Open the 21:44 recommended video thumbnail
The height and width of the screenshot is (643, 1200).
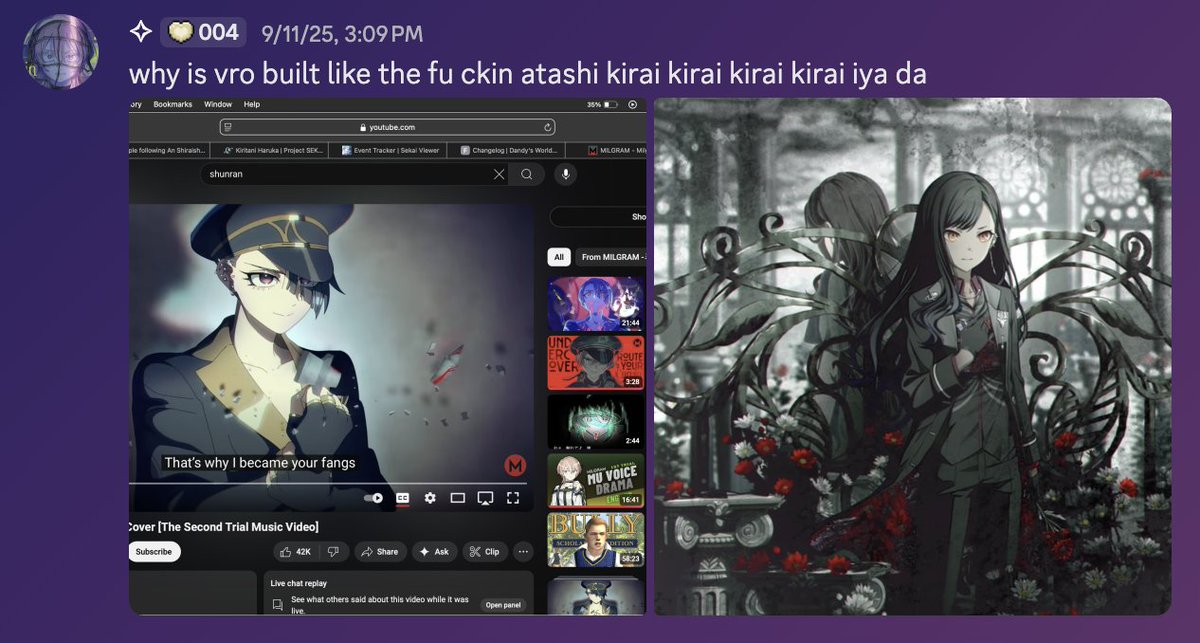click(596, 303)
